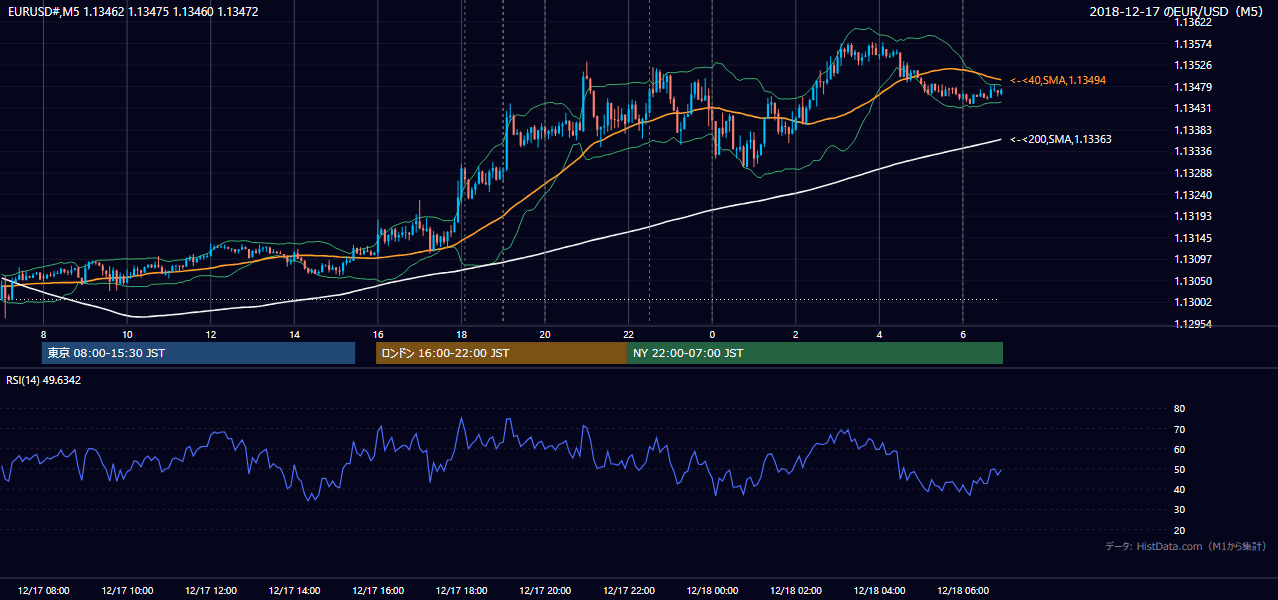Click hour label 8 under price chart
The width and height of the screenshot is (1278, 600).
coord(44,334)
